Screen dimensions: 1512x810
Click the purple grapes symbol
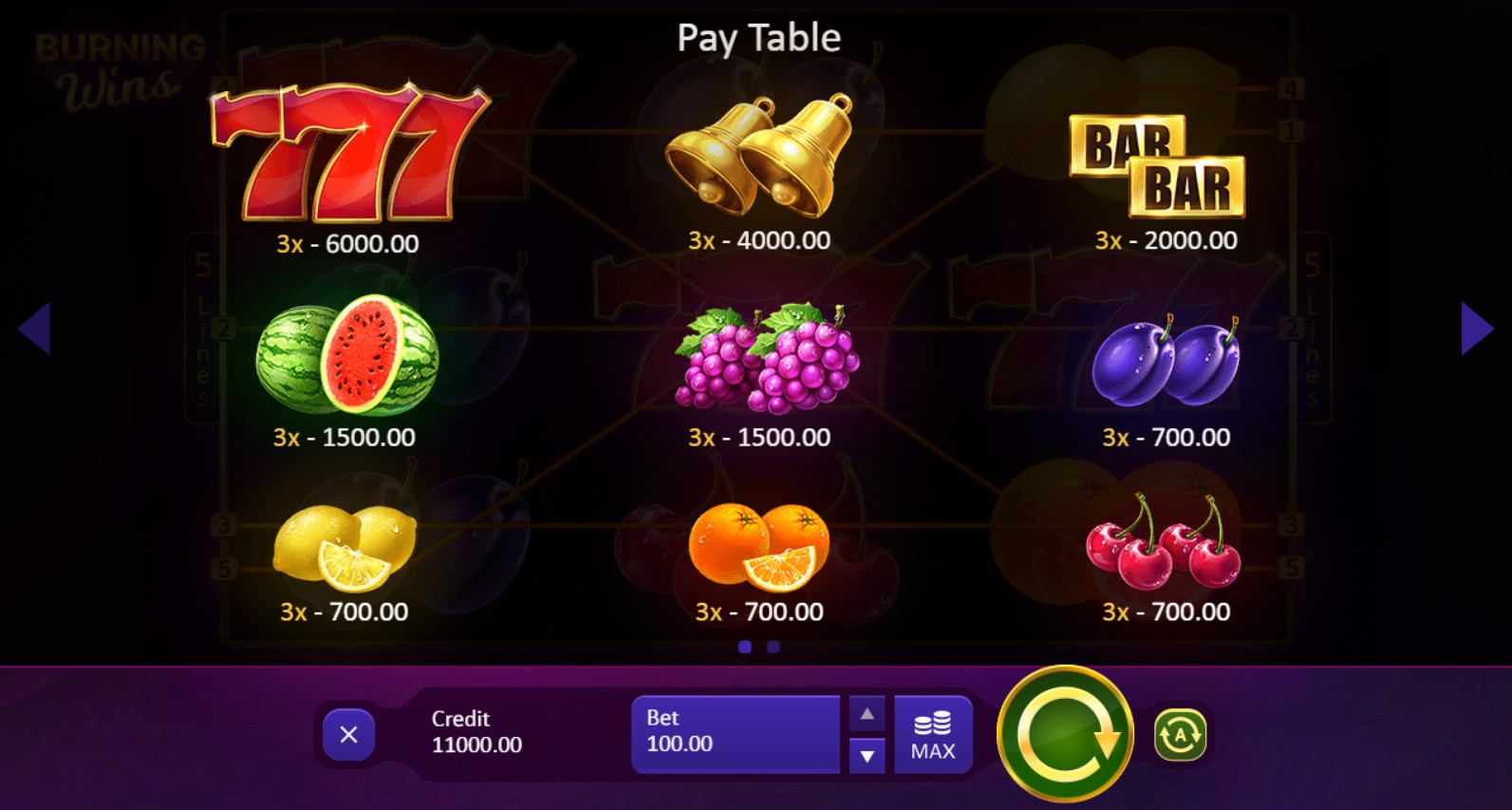(766, 358)
